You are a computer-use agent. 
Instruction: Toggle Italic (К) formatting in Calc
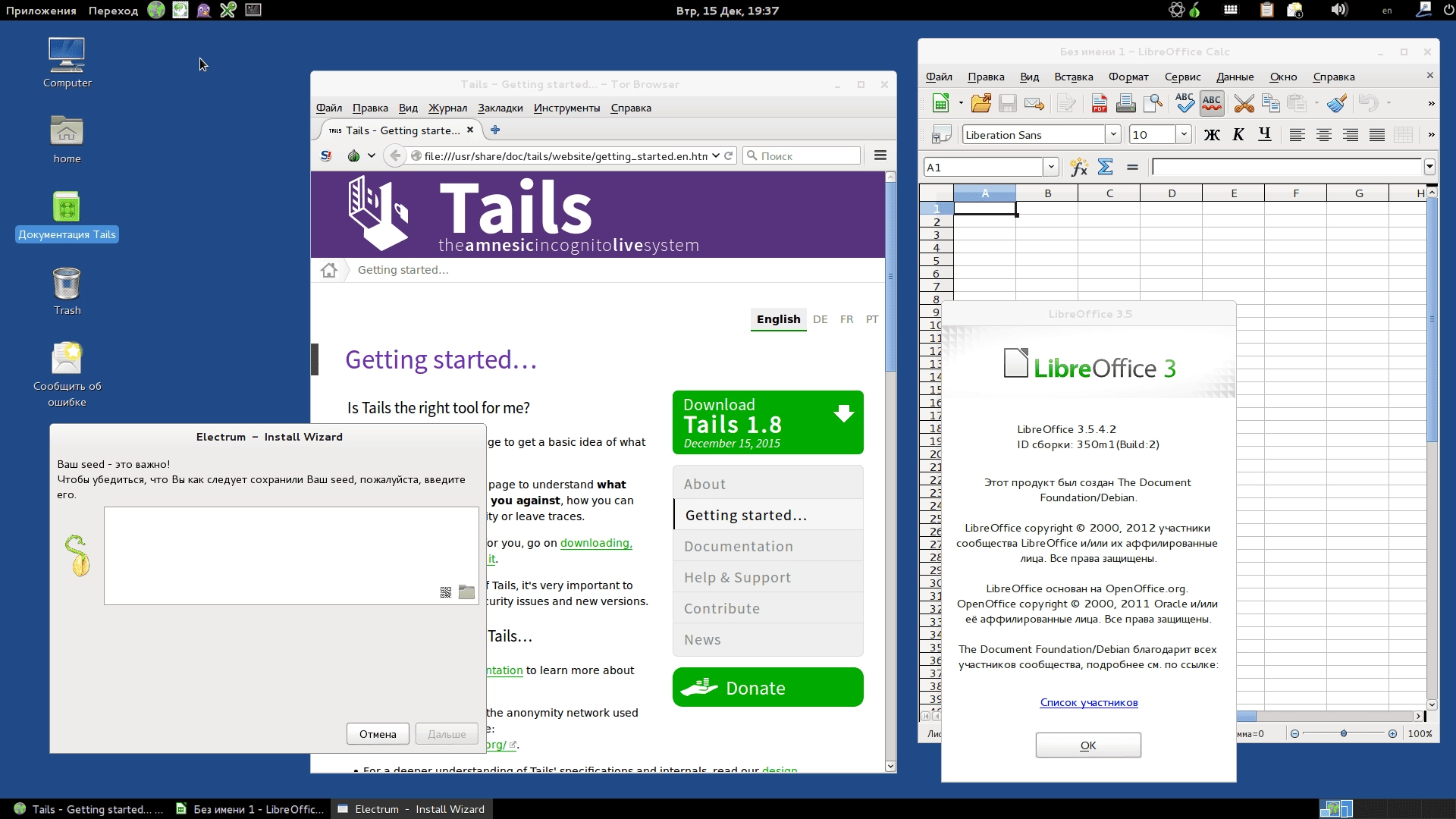[1238, 135]
